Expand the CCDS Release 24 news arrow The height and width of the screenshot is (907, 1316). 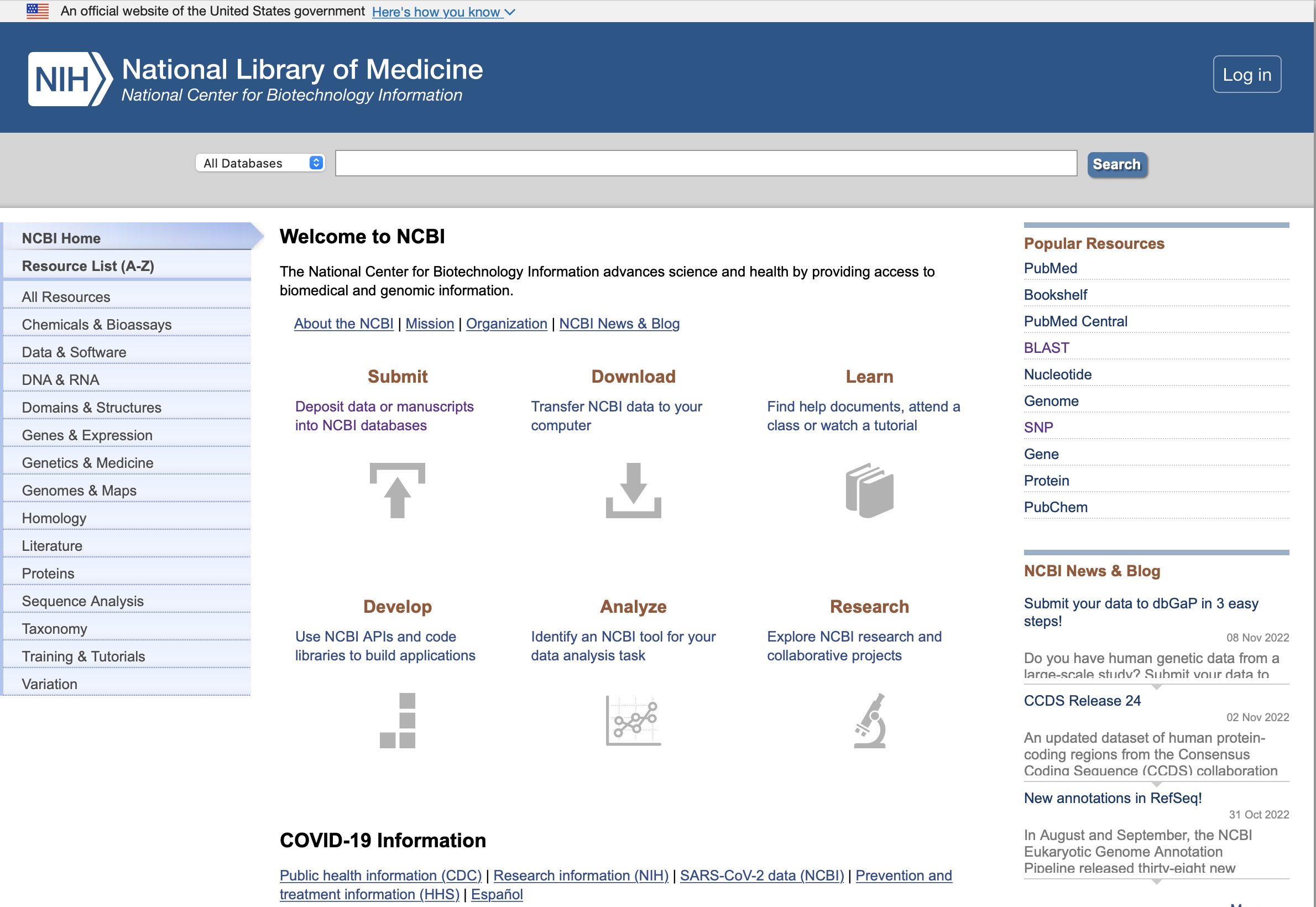coord(1156,784)
